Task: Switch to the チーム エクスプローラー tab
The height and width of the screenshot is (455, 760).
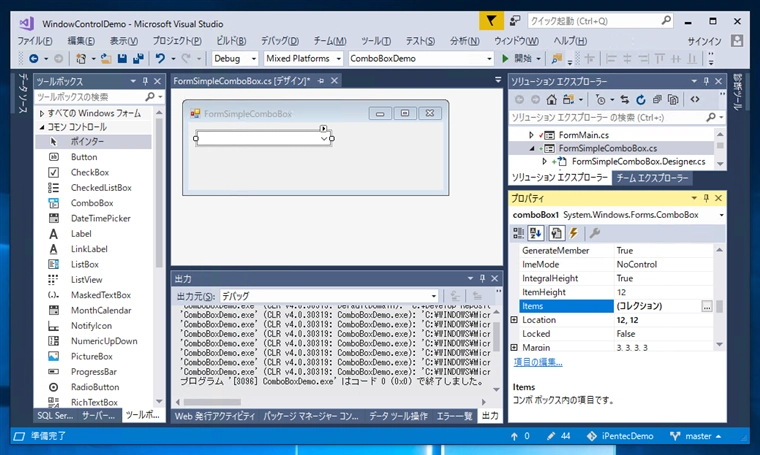Action: click(652, 178)
